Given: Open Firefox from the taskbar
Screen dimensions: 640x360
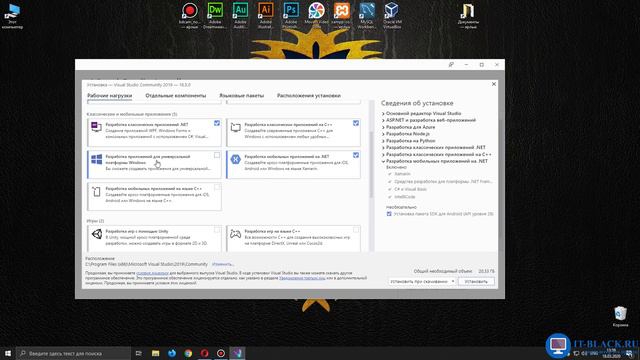Looking at the screenshot, I should click(172, 353).
